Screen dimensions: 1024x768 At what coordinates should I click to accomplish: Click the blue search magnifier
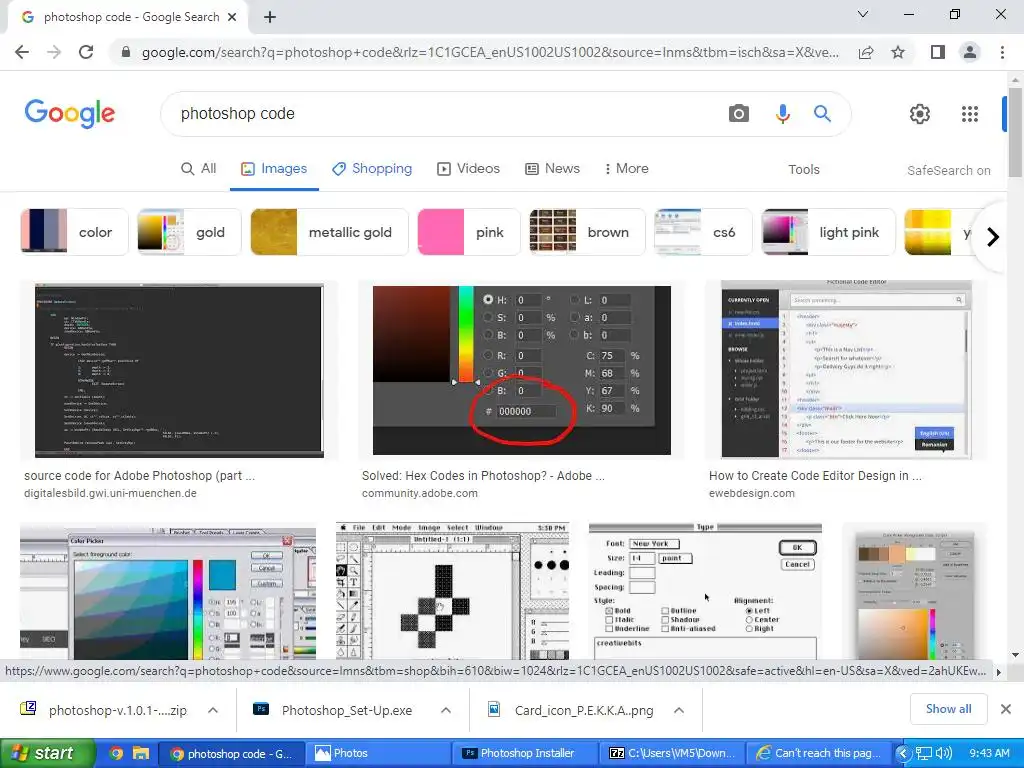822,114
